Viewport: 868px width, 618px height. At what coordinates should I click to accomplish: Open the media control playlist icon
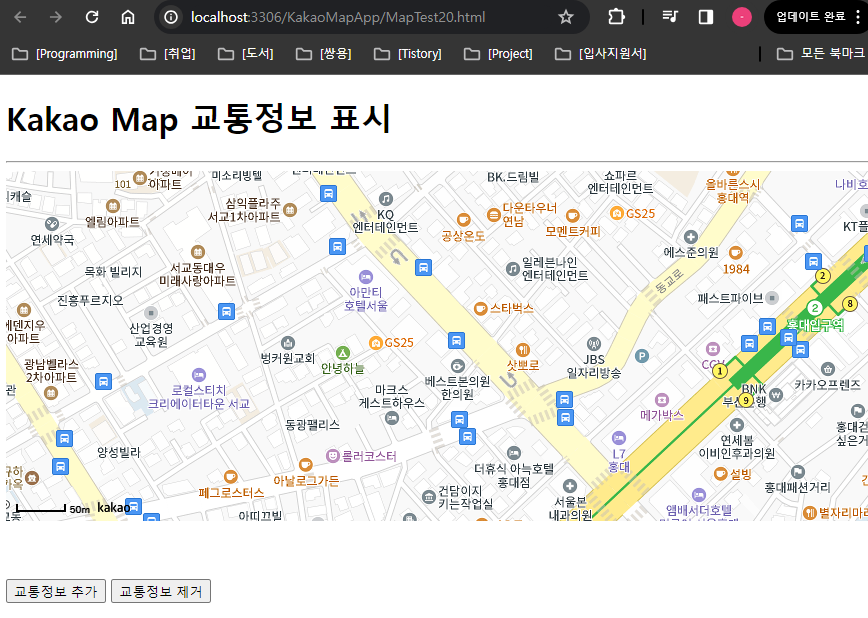click(670, 17)
